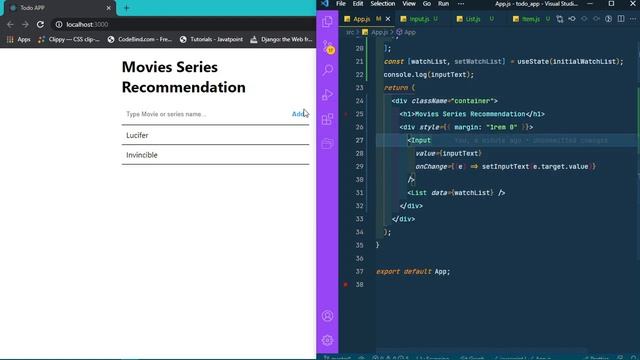The image size is (640, 360).
Task: Open the Codeblind.com bookmark
Action: pos(140,39)
